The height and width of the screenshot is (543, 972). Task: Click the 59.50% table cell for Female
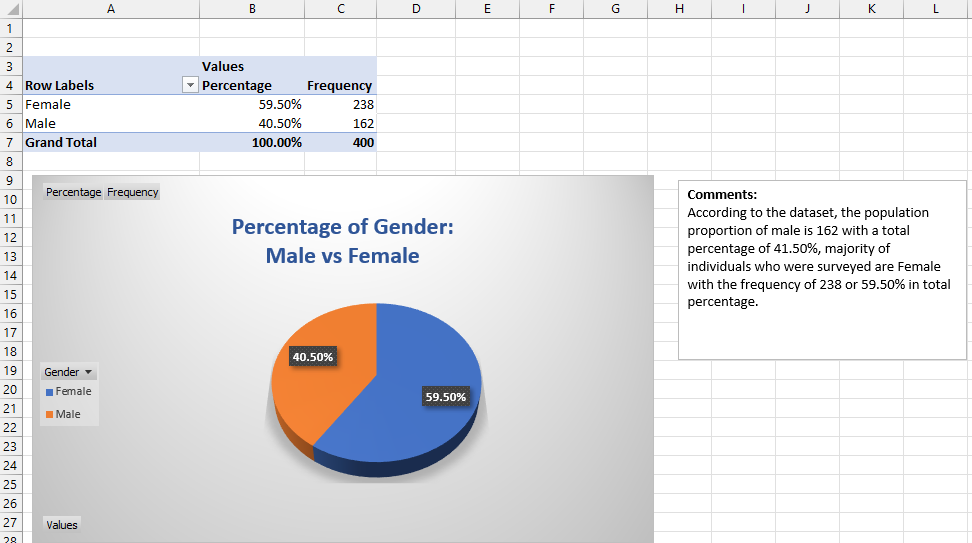(x=252, y=105)
